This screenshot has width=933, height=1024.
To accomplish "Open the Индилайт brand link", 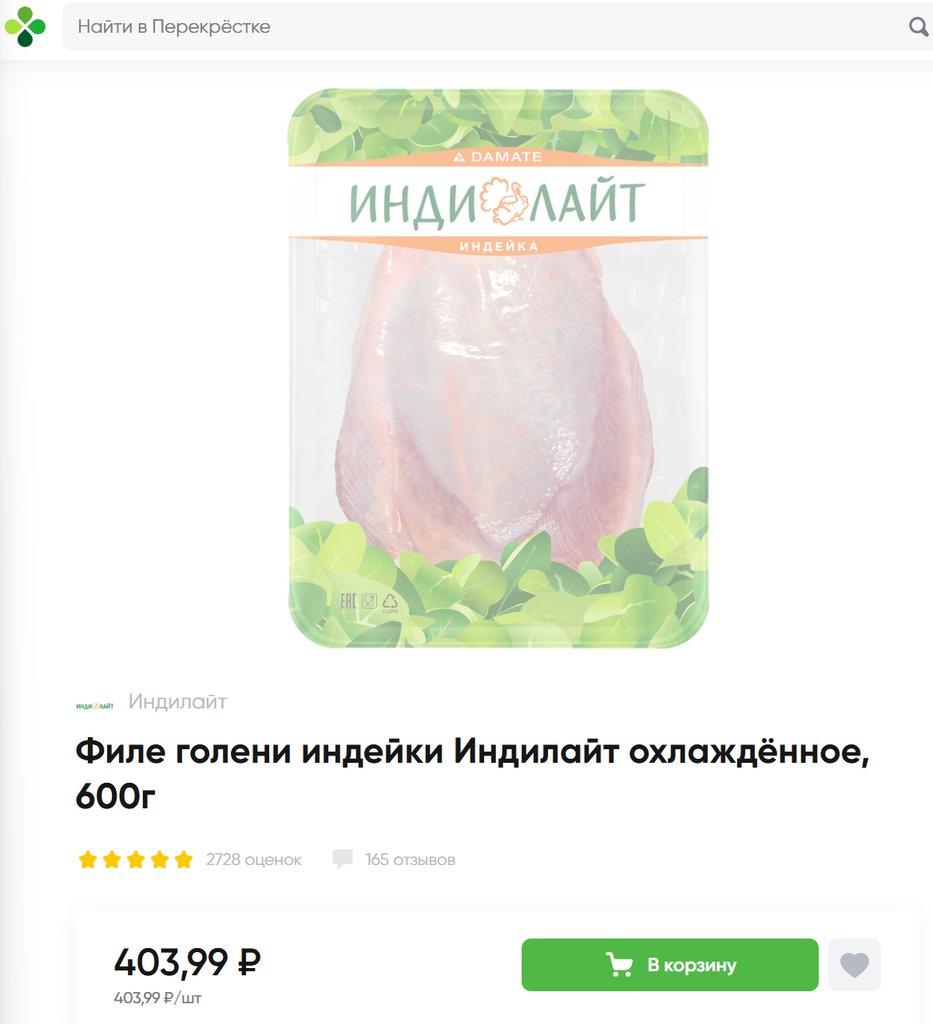I will pyautogui.click(x=178, y=701).
